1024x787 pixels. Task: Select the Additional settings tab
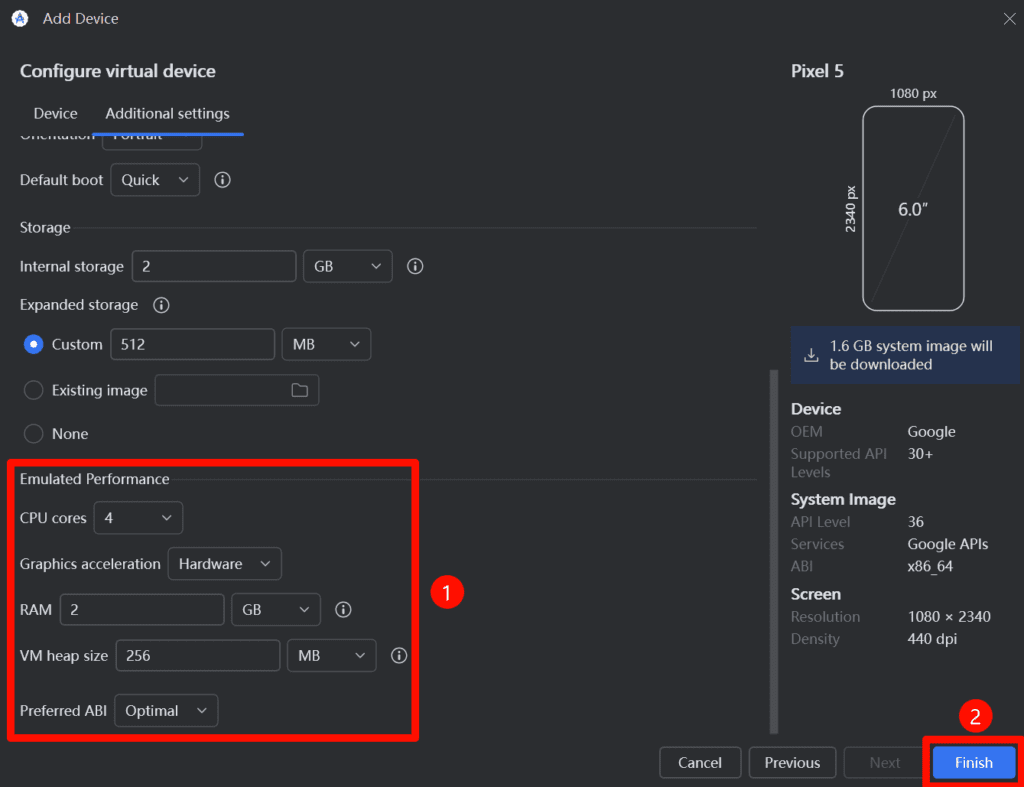click(x=167, y=114)
